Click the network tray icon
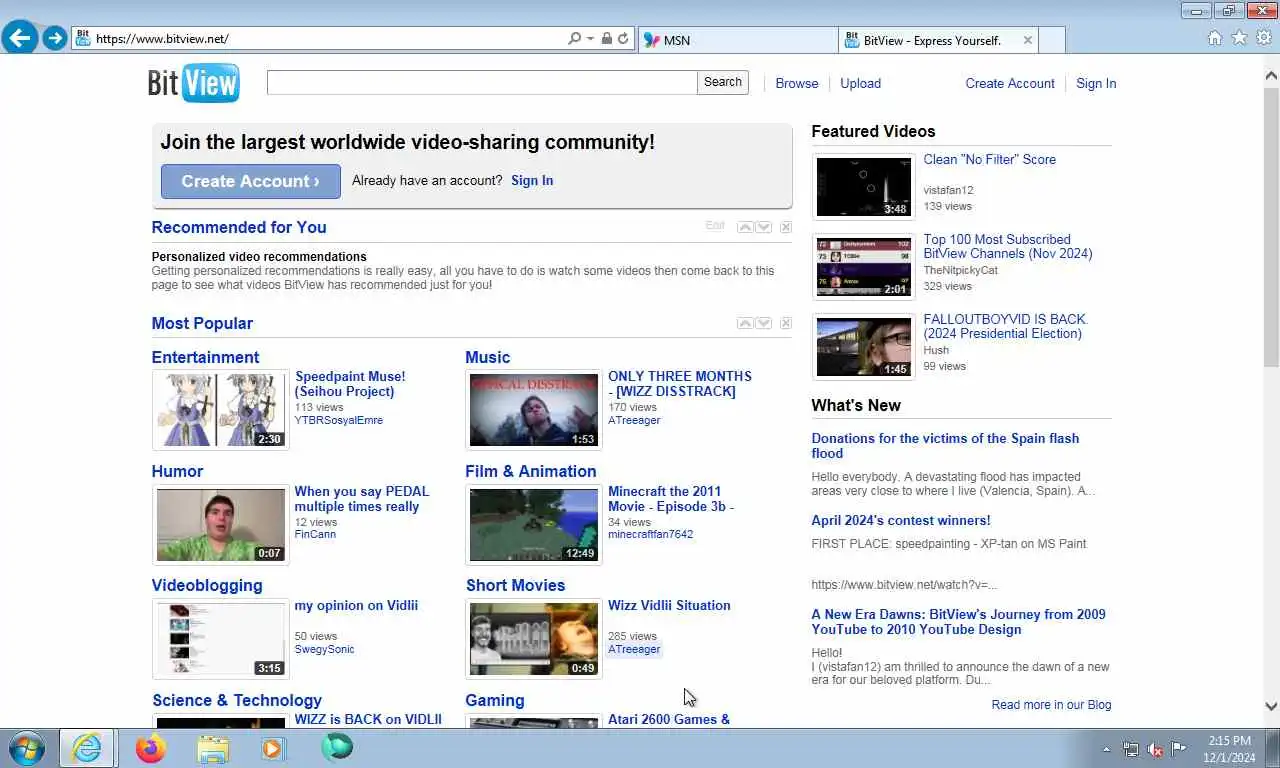 point(1131,749)
